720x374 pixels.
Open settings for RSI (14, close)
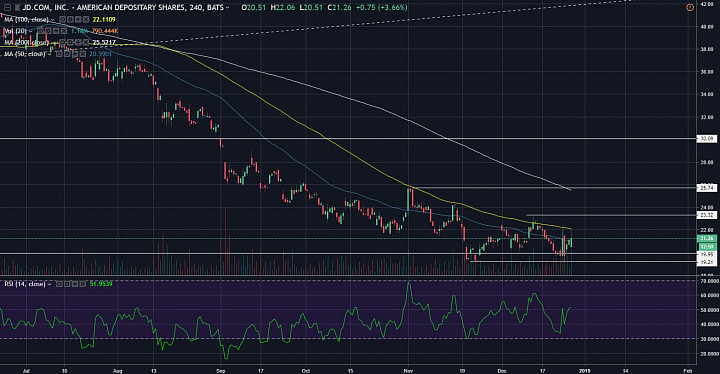(x=67, y=284)
